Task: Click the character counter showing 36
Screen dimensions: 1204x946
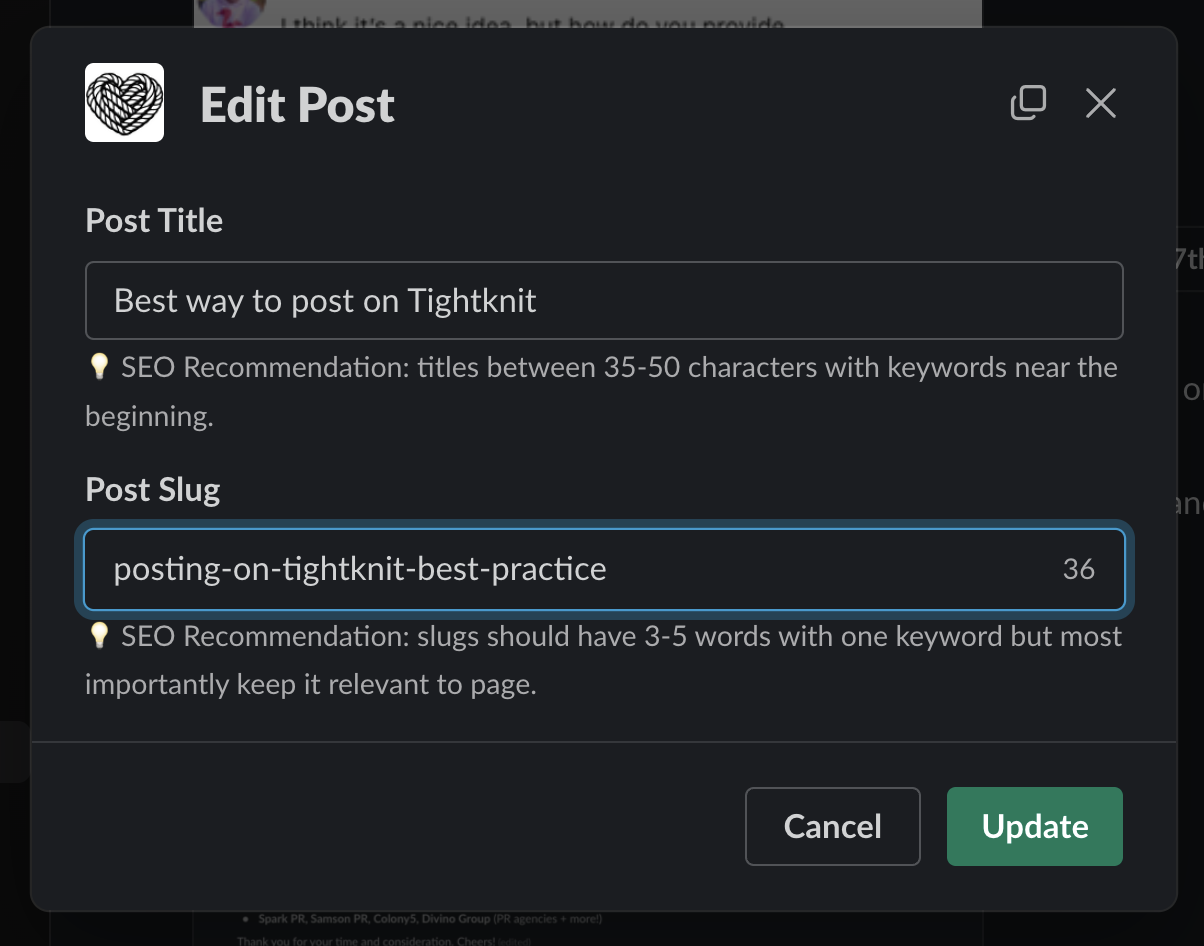Action: pos(1079,568)
